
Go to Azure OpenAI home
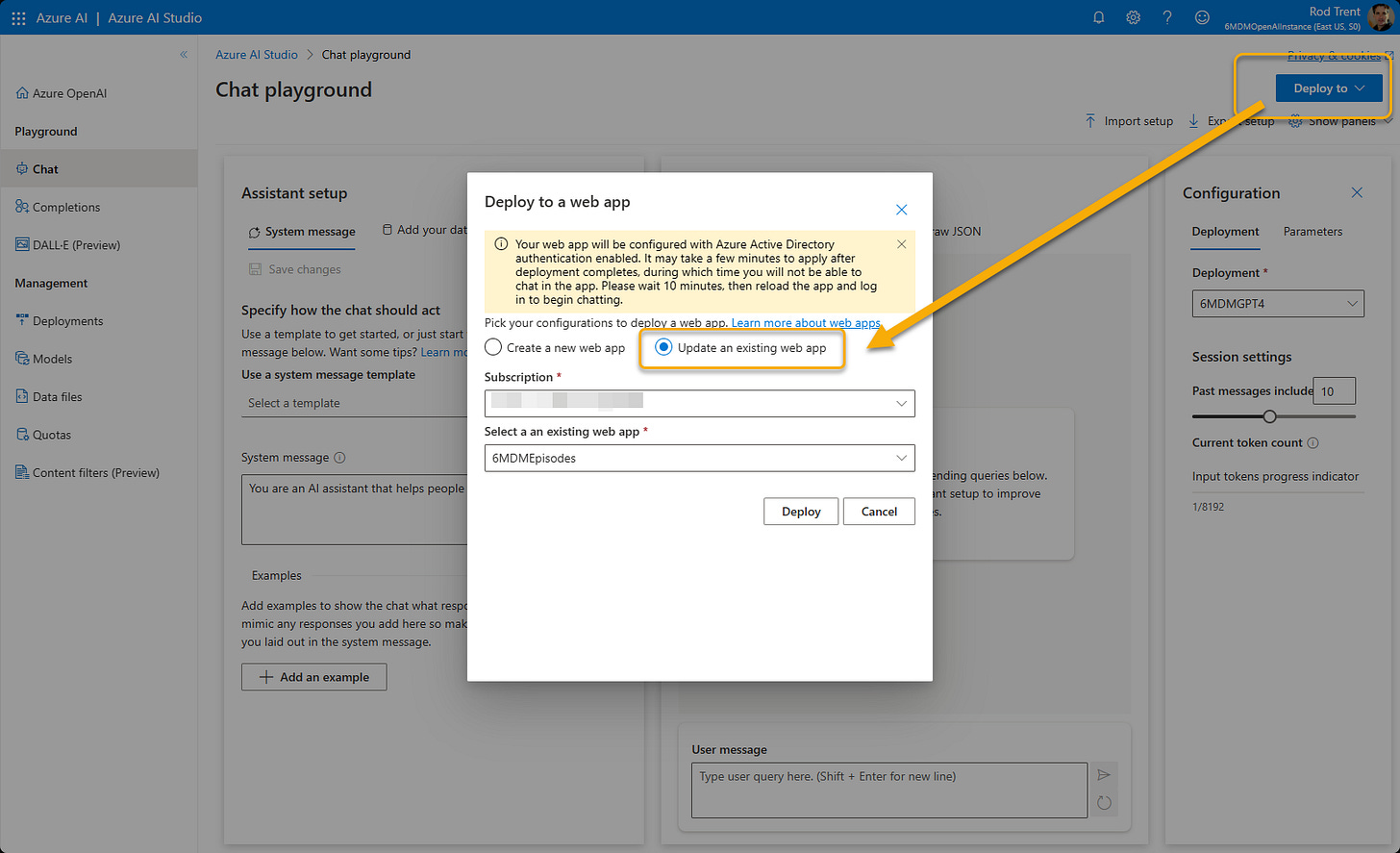[62, 93]
